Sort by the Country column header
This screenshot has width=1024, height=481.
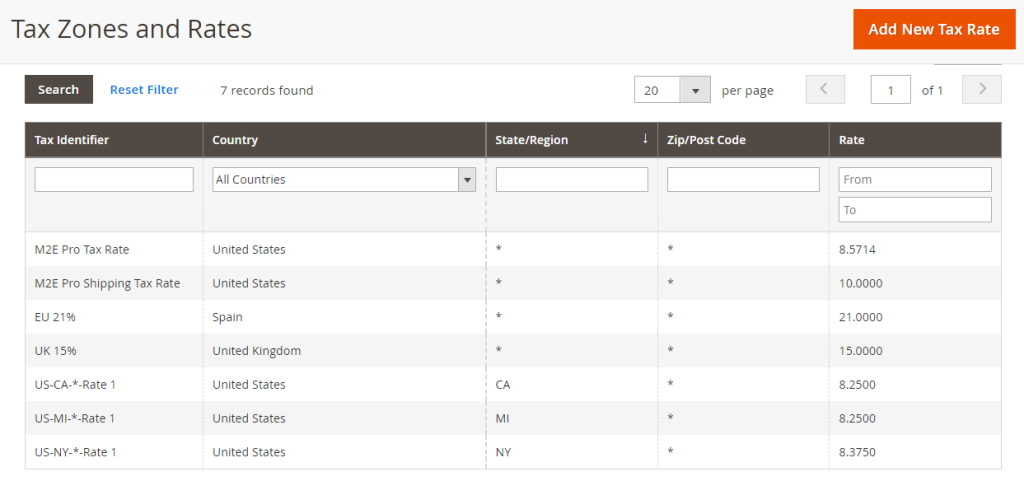click(235, 140)
